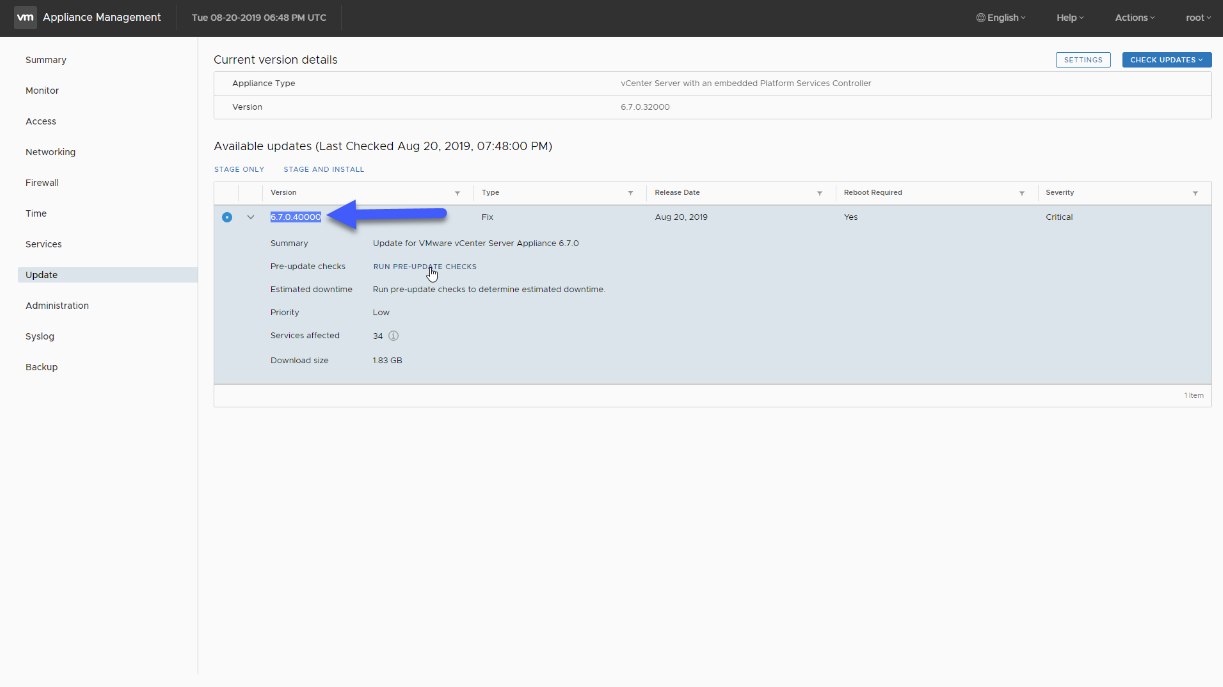
Task: Collapse the 6.7.0.40000 update details row
Action: pyautogui.click(x=251, y=217)
